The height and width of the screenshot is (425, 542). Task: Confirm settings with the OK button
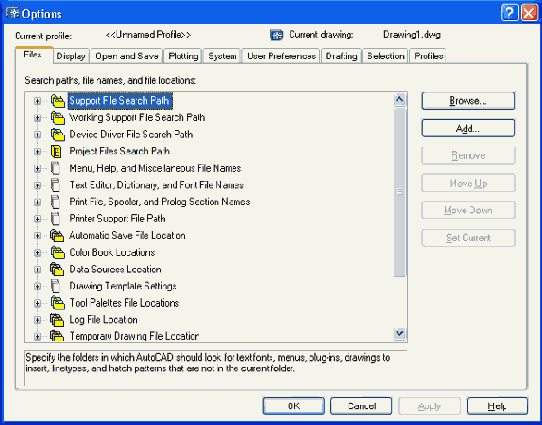(x=293, y=406)
